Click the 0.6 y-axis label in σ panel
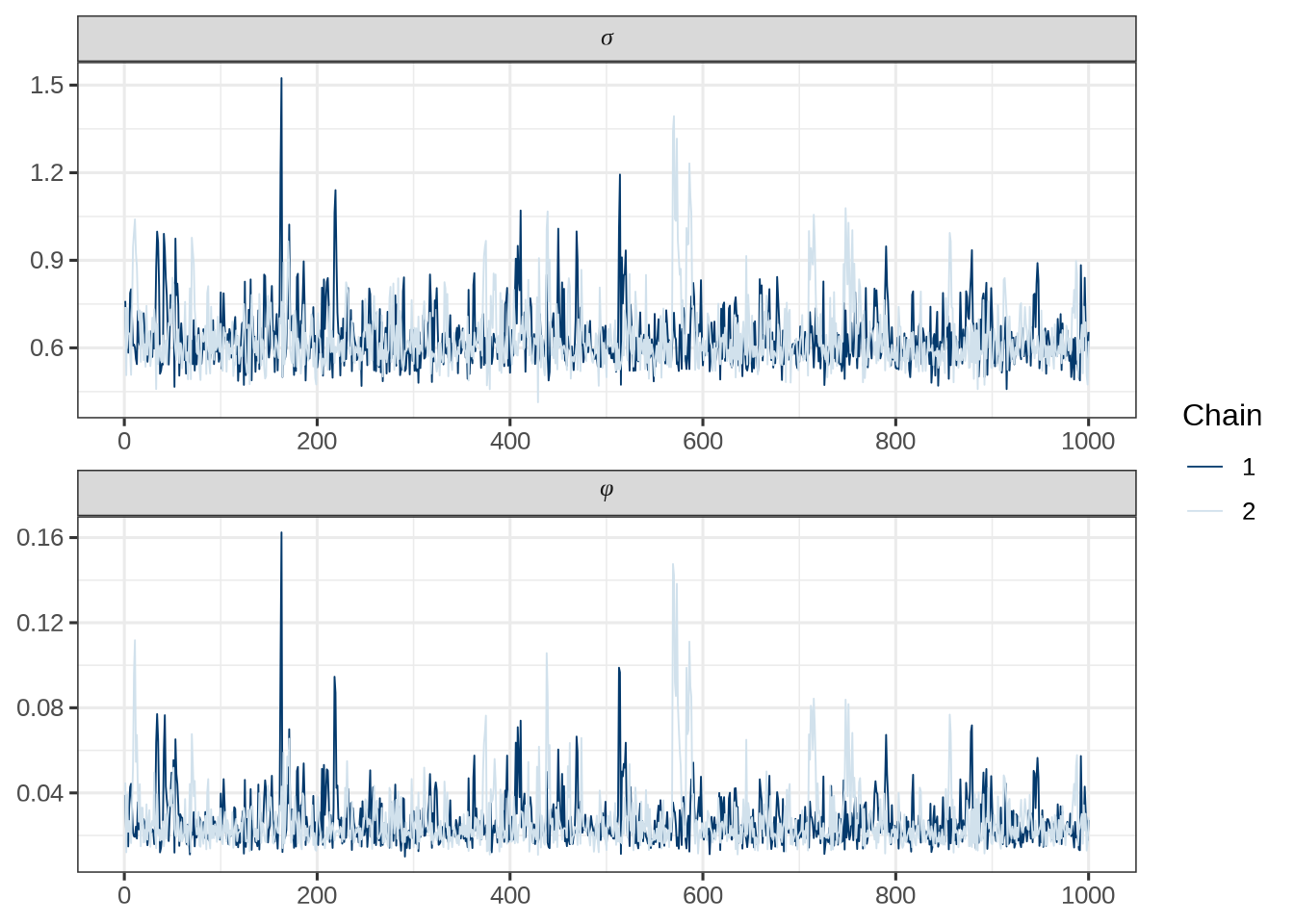The height and width of the screenshot is (924, 1294). (46, 348)
